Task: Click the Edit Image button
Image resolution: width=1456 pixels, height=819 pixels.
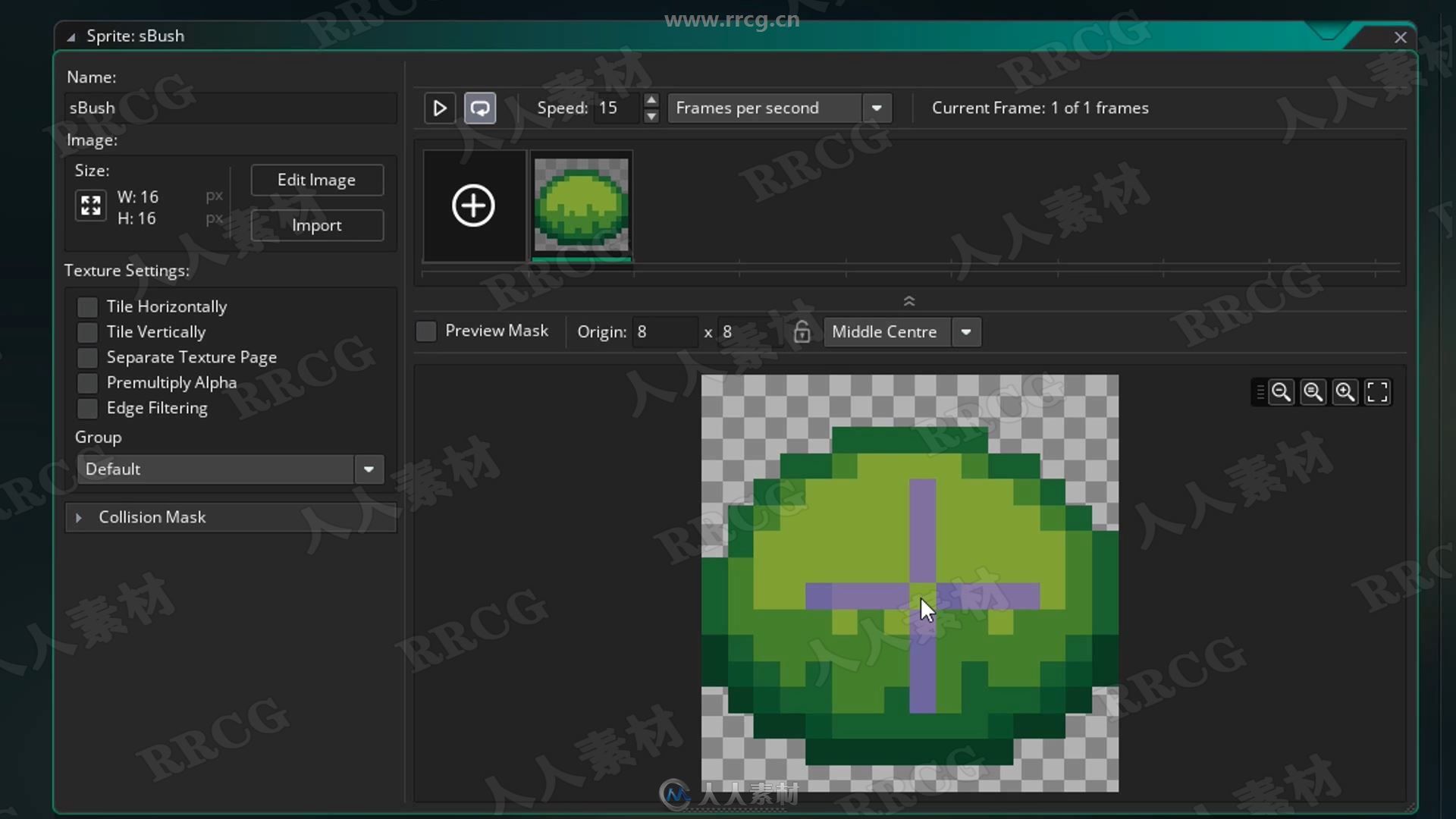Action: click(316, 180)
